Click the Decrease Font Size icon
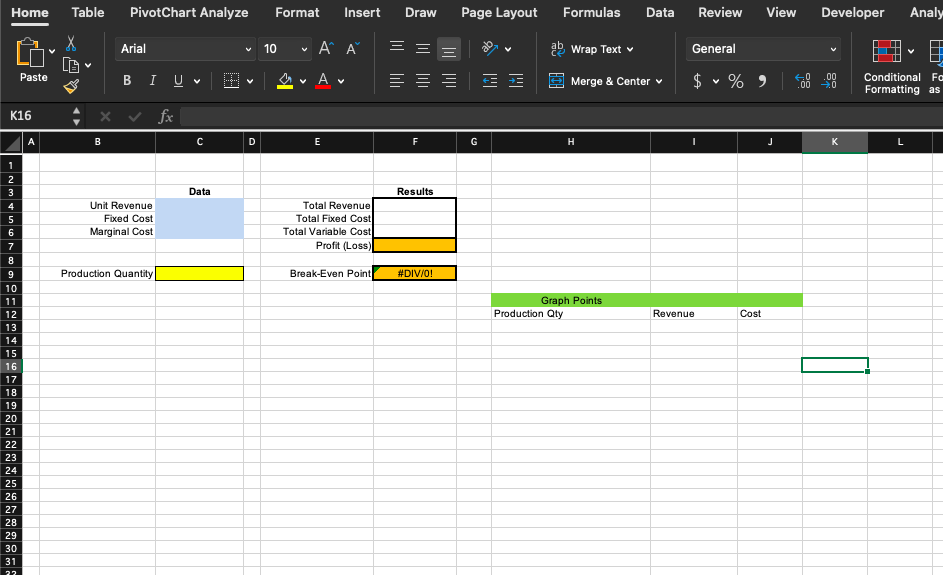Viewport: 943px width, 575px height. click(x=353, y=49)
